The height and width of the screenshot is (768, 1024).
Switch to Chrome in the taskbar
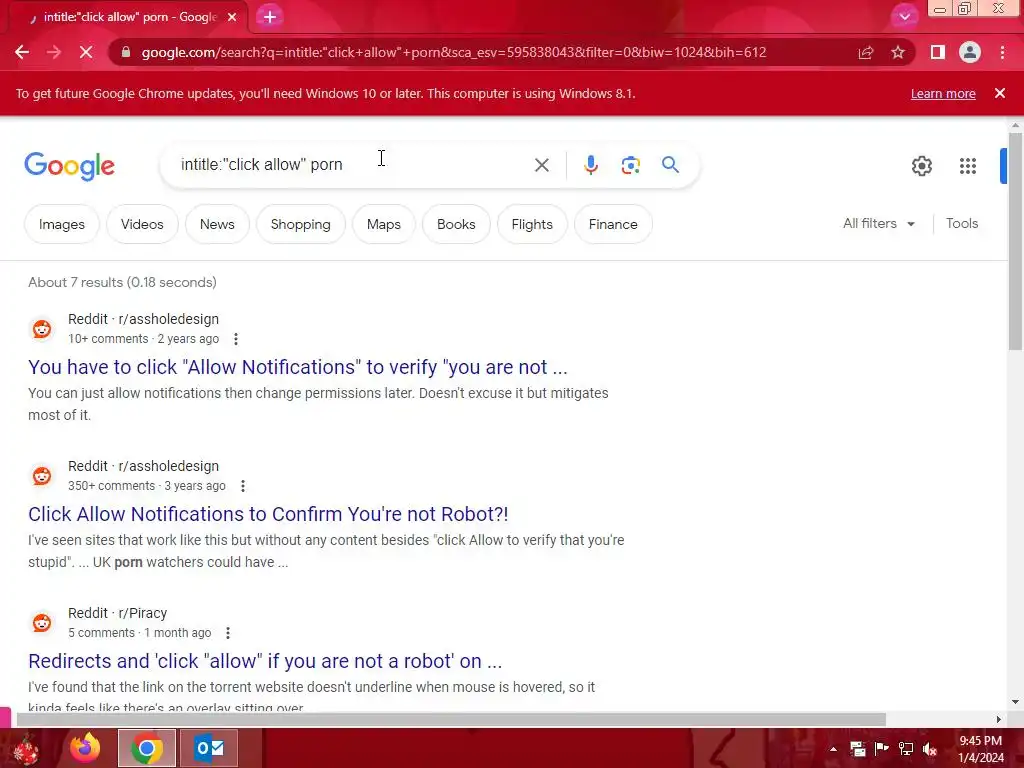(147, 748)
